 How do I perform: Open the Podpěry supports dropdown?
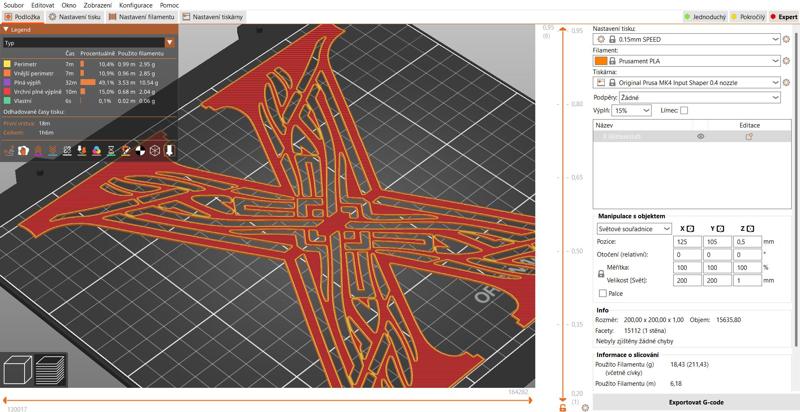(x=699, y=97)
